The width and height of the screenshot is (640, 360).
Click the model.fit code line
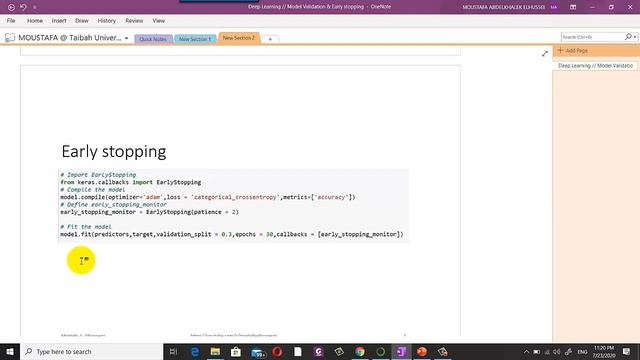pos(232,234)
